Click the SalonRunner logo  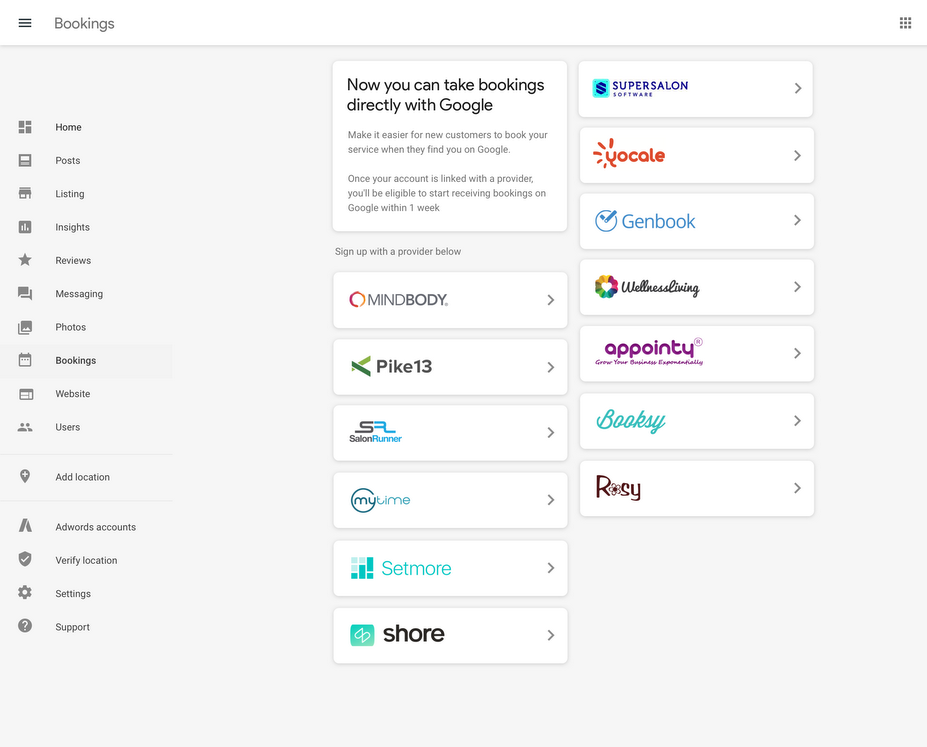(x=375, y=432)
